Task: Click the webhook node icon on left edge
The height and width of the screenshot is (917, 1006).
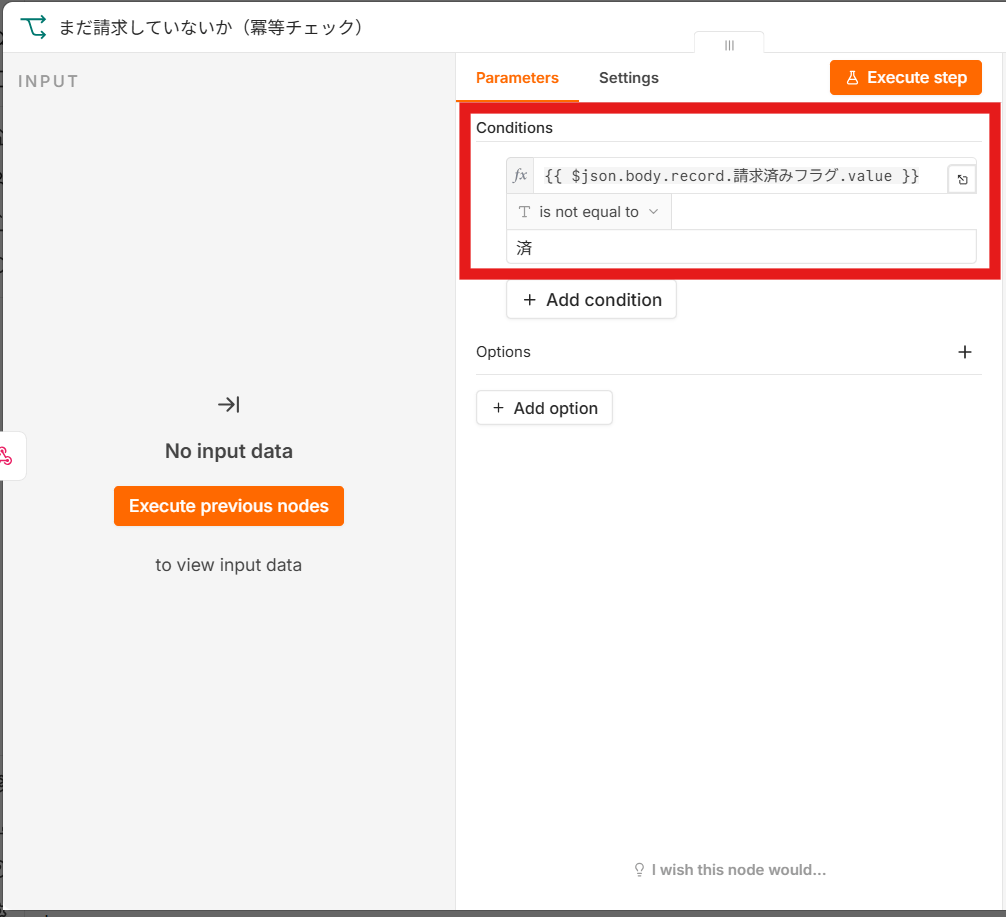Action: pyautogui.click(x=6, y=456)
